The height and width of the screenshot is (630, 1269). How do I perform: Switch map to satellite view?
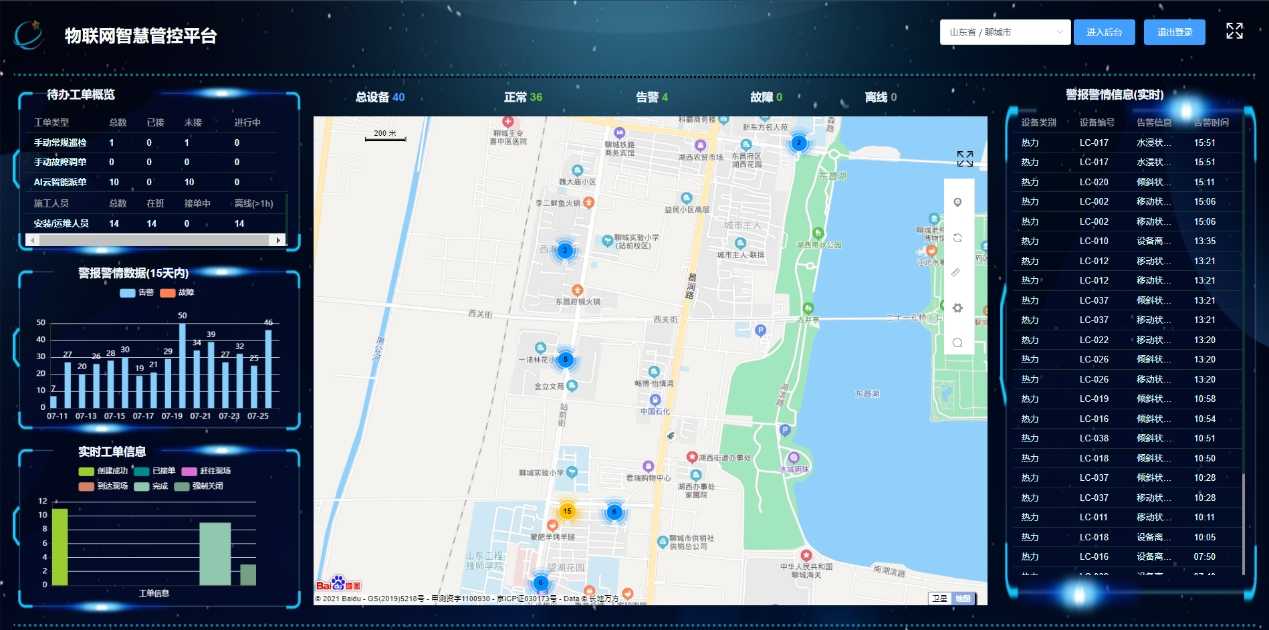(x=939, y=598)
